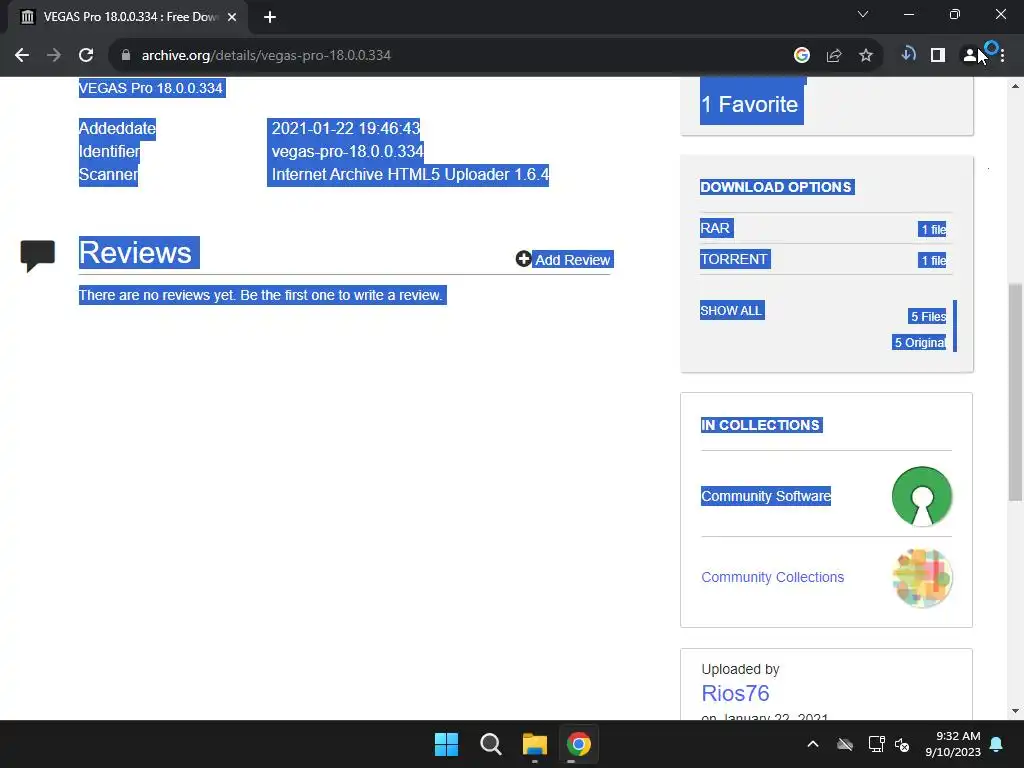Open the clock showing 9:32 AM
The width and height of the screenshot is (1024, 768).
(953, 744)
